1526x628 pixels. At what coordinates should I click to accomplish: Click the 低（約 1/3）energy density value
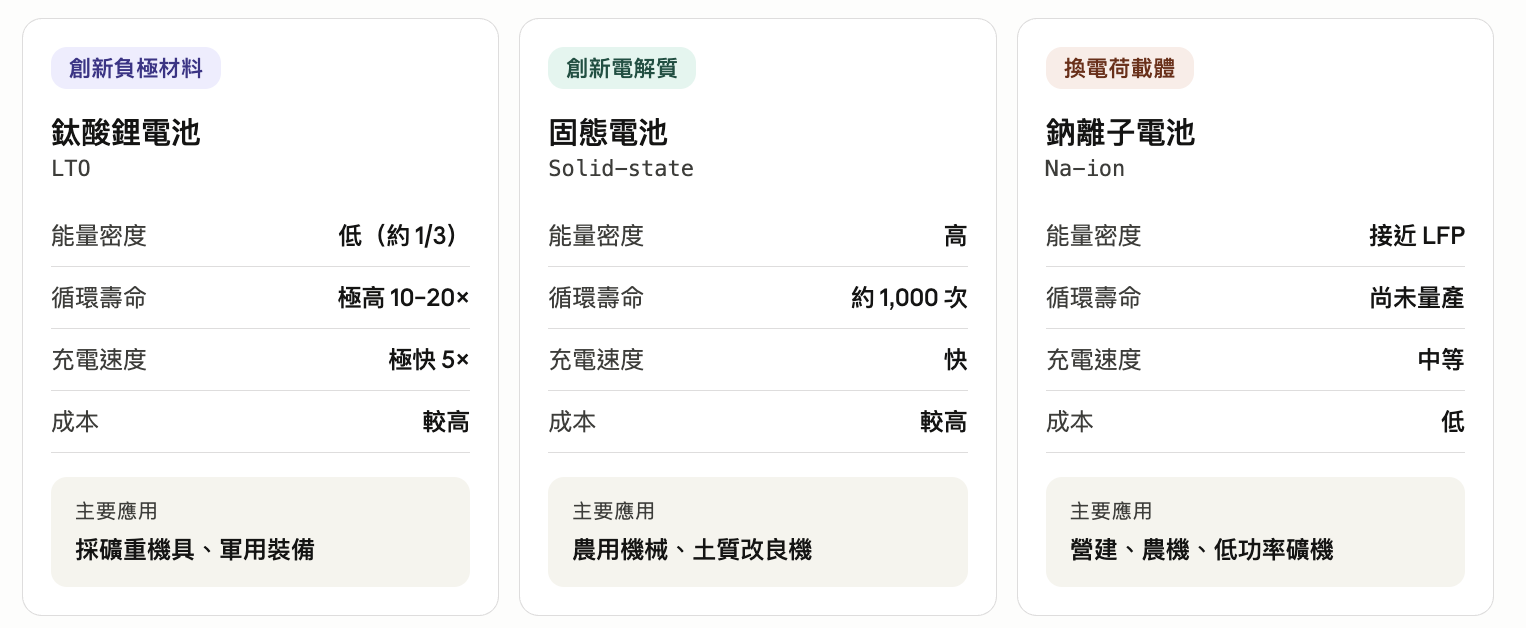click(404, 236)
